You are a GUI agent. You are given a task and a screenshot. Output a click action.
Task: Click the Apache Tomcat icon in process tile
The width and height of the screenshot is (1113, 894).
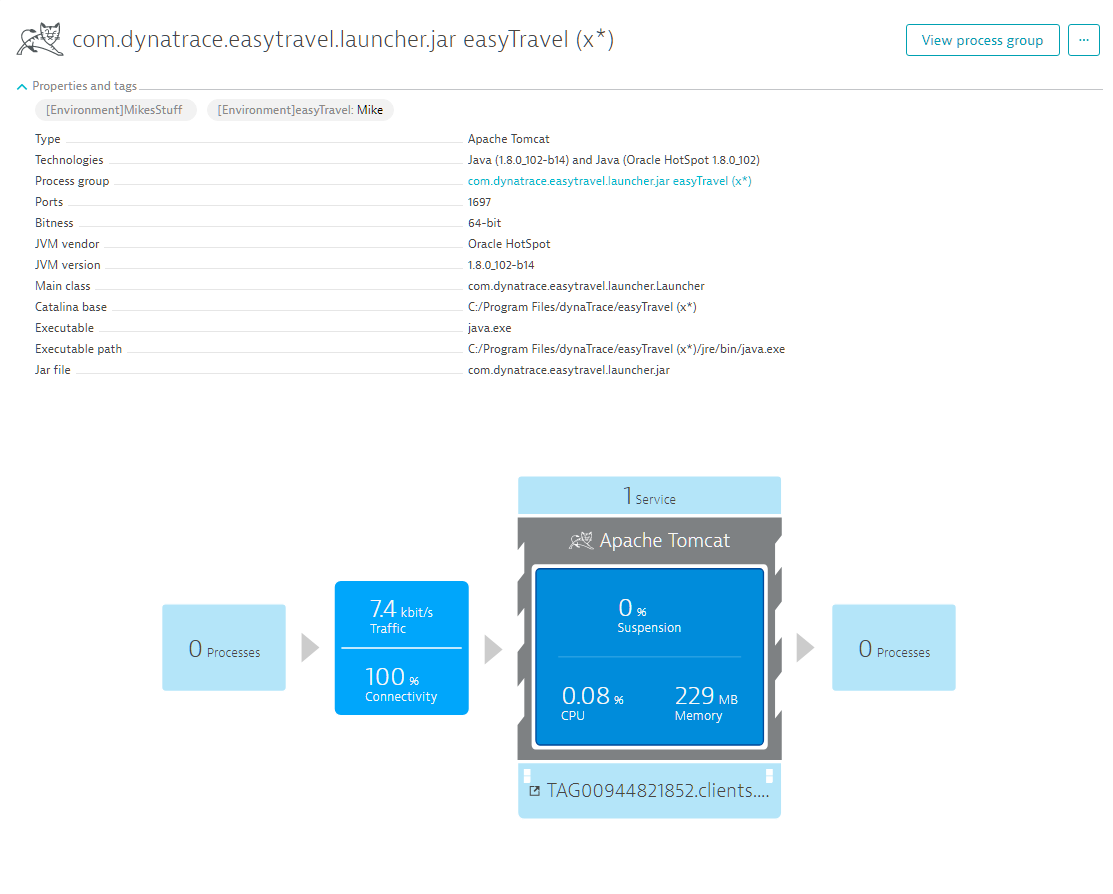tap(581, 541)
